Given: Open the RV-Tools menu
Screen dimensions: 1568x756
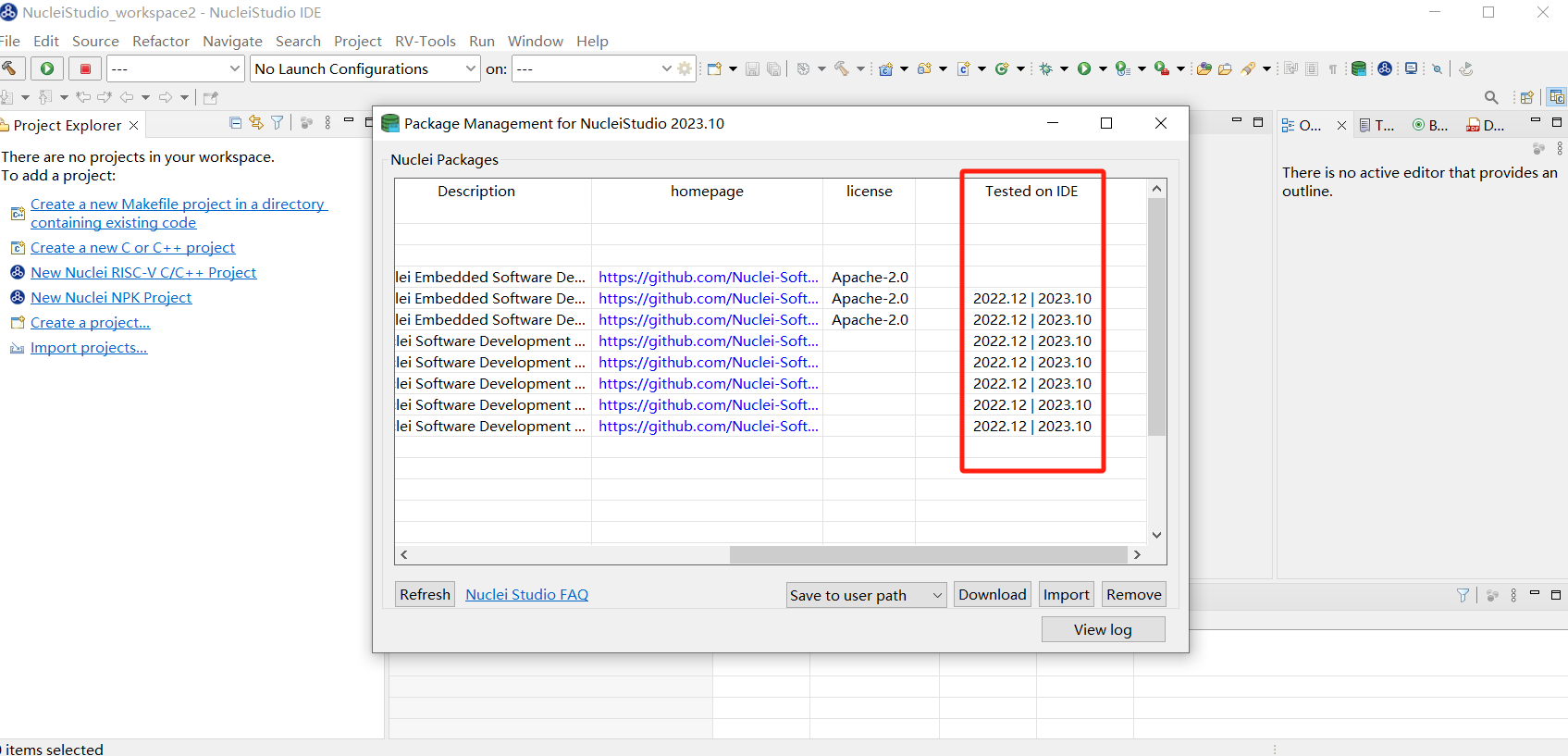Looking at the screenshot, I should pos(425,41).
